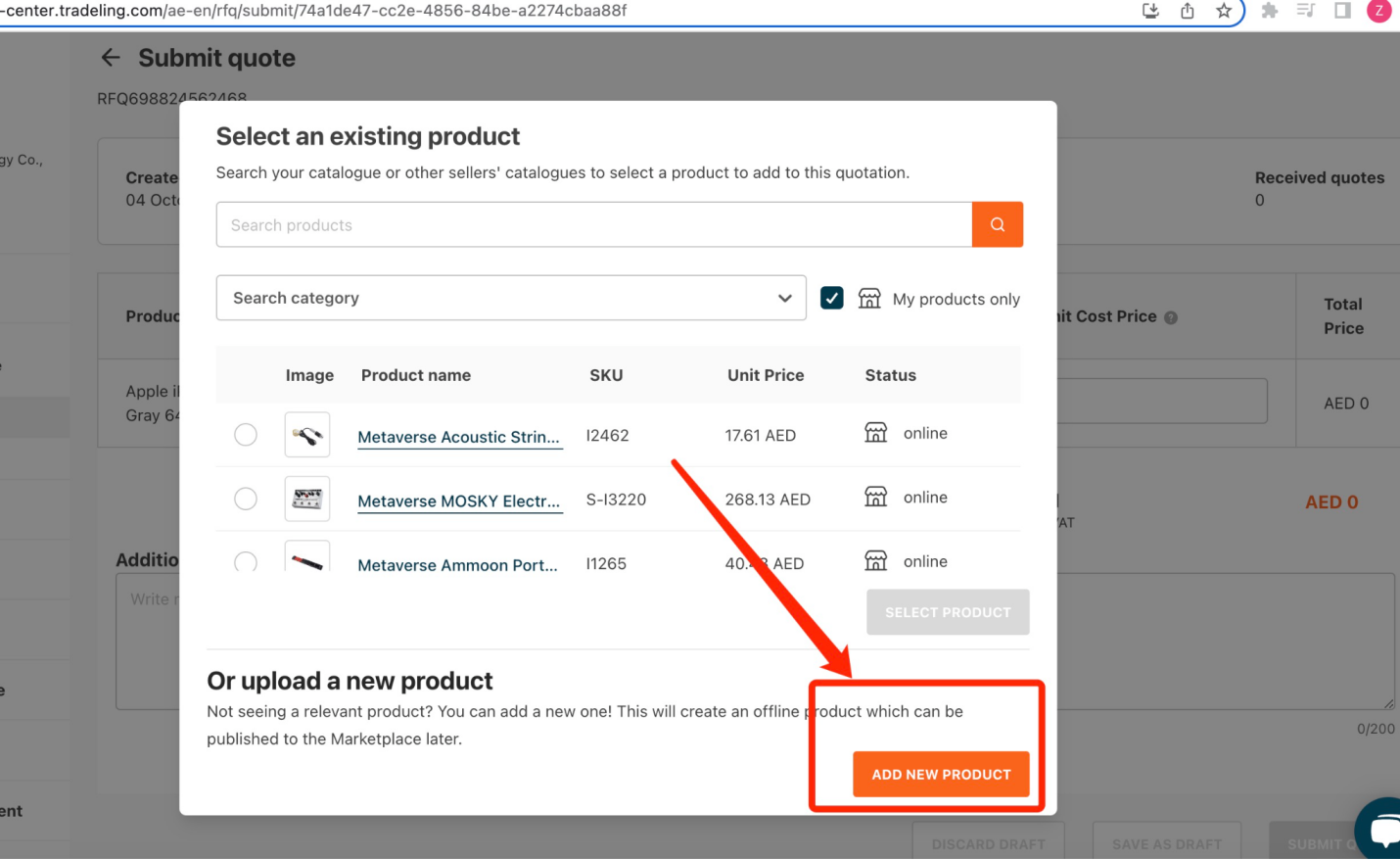Click the bookmark star in address bar
The width and height of the screenshot is (1400, 859).
pyautogui.click(x=1223, y=11)
